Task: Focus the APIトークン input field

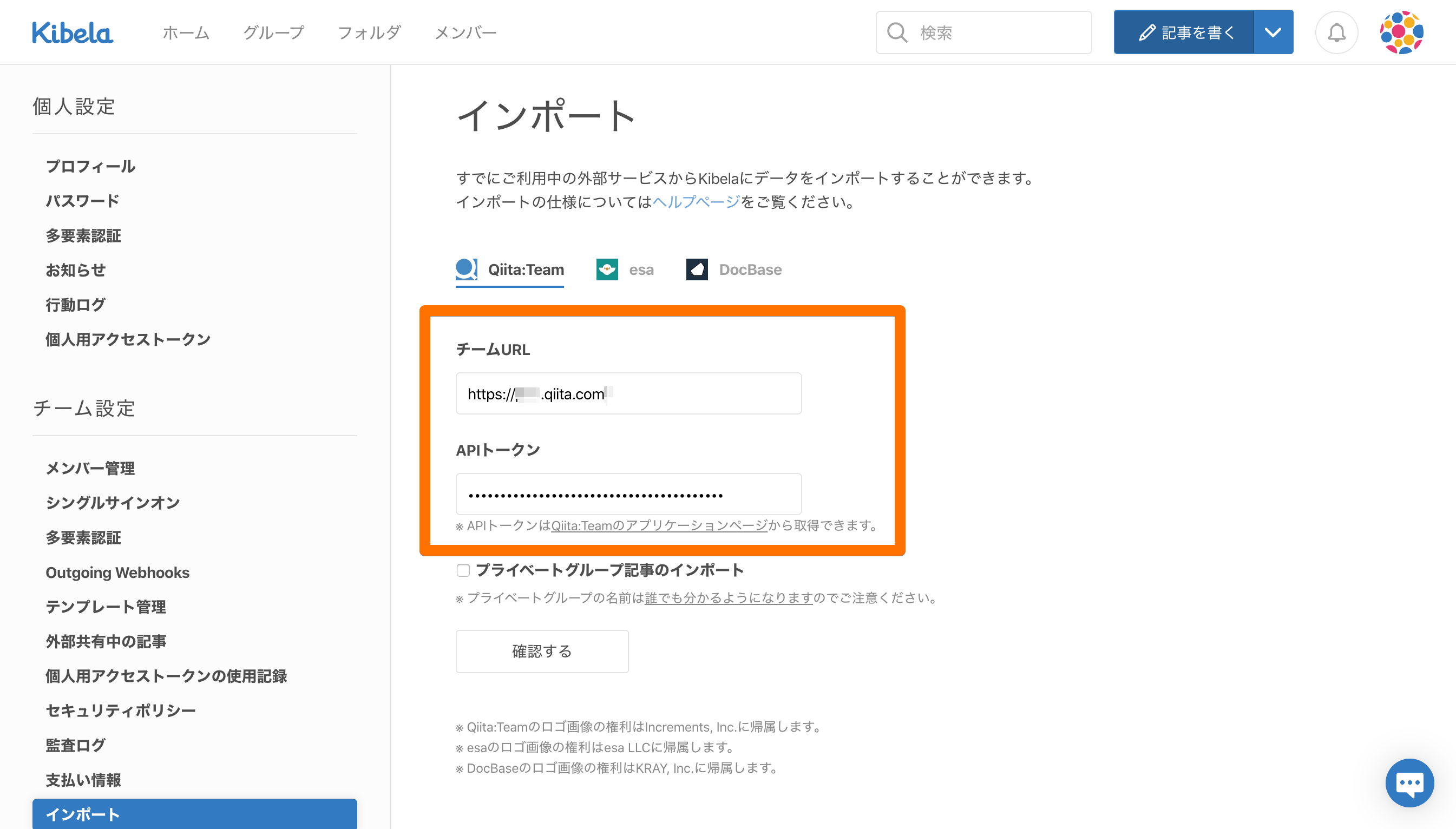Action: [628, 494]
